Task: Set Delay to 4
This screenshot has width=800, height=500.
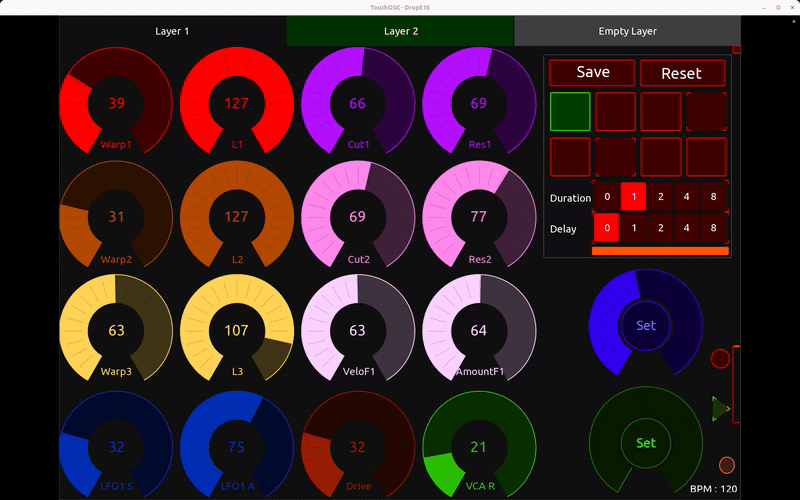Action: [x=687, y=228]
